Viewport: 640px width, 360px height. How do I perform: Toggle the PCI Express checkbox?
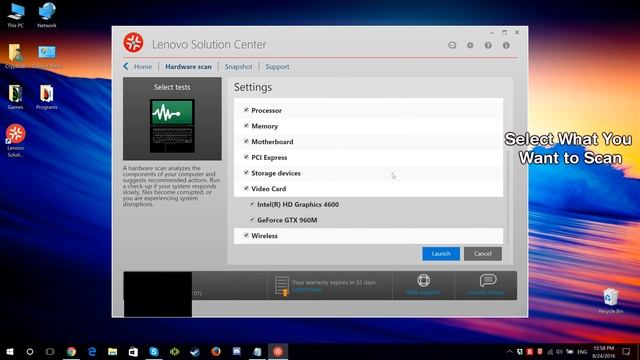point(246,157)
